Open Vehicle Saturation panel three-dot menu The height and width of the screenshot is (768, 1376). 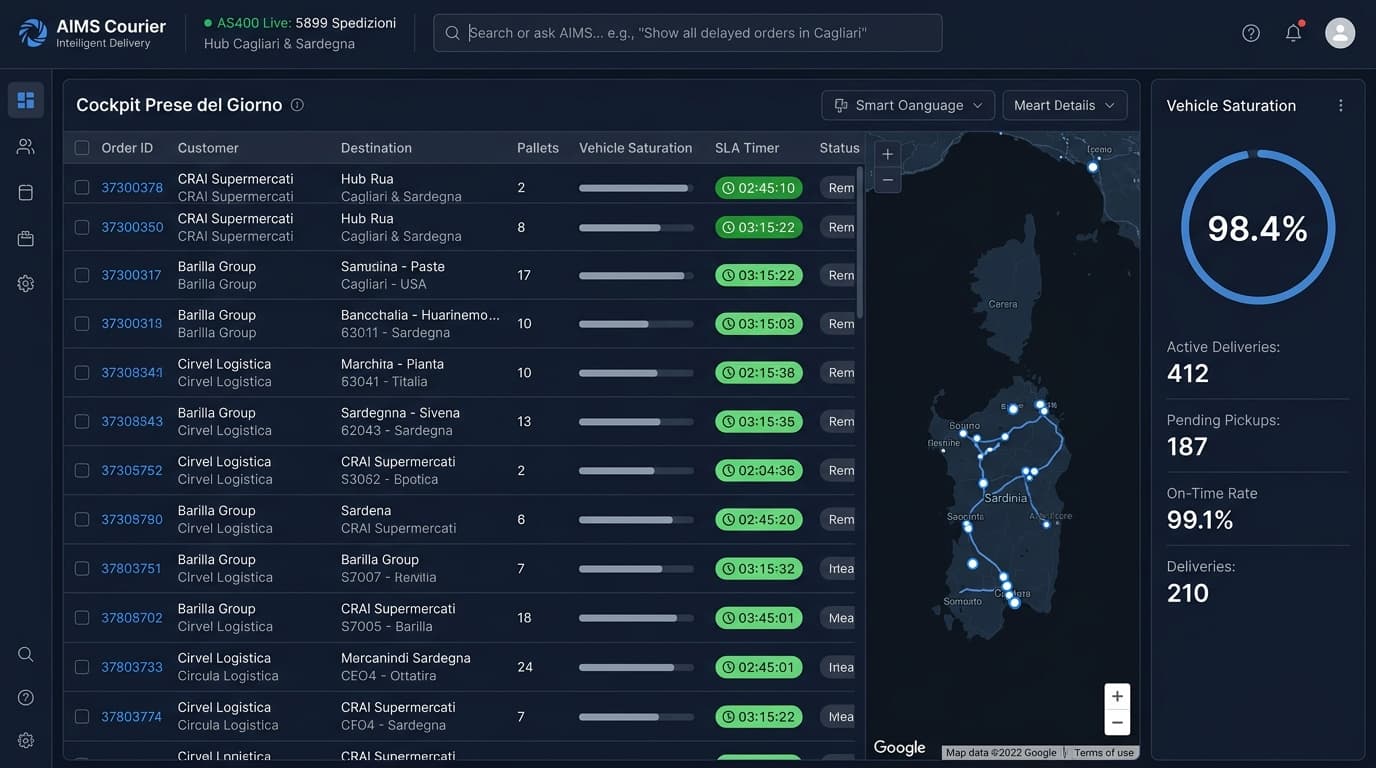(x=1341, y=105)
